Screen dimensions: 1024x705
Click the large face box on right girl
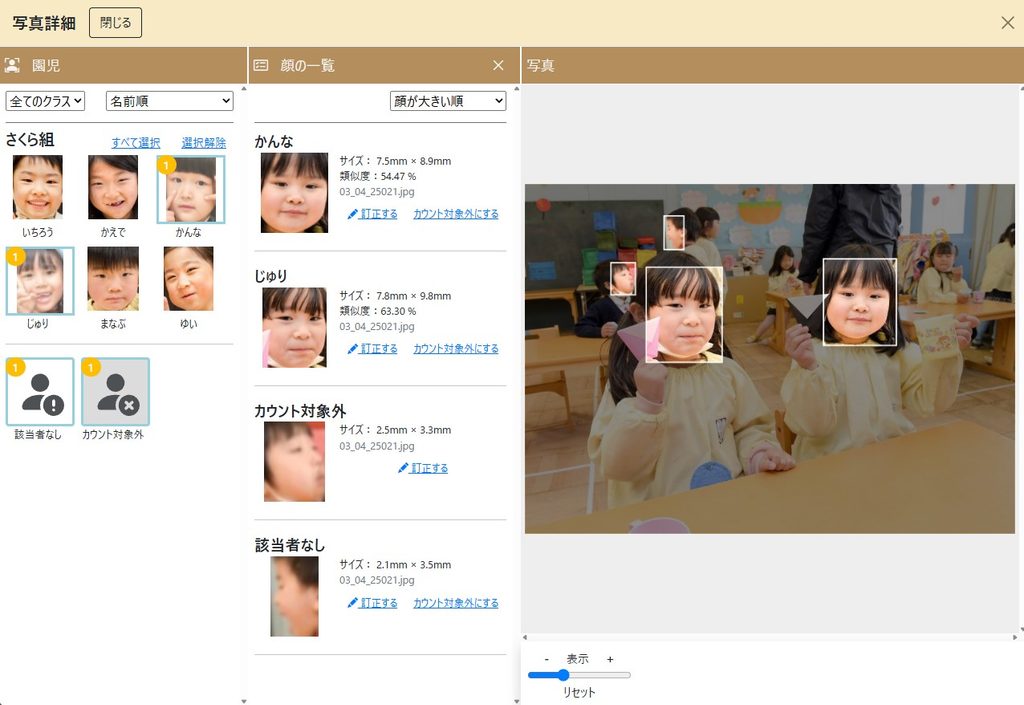coord(859,302)
